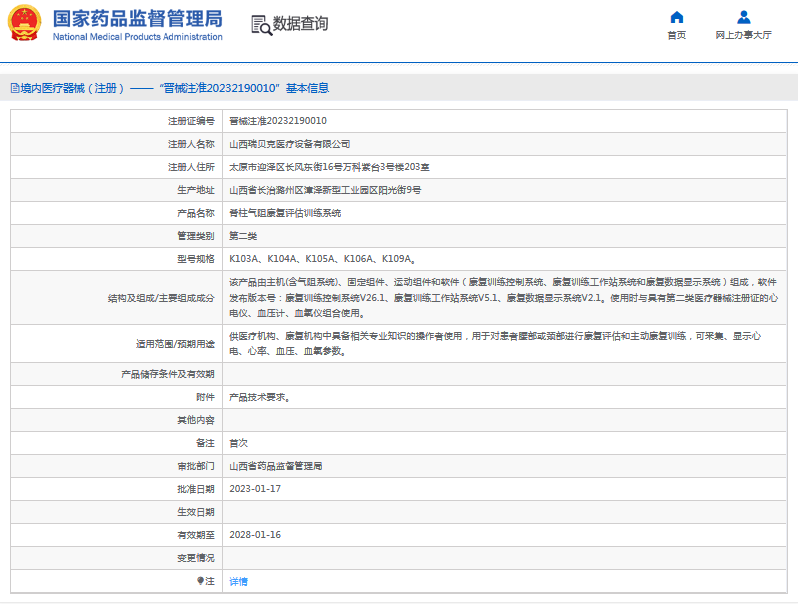Click the 产品名称 row label
This screenshot has width=798, height=604.
tap(196, 213)
